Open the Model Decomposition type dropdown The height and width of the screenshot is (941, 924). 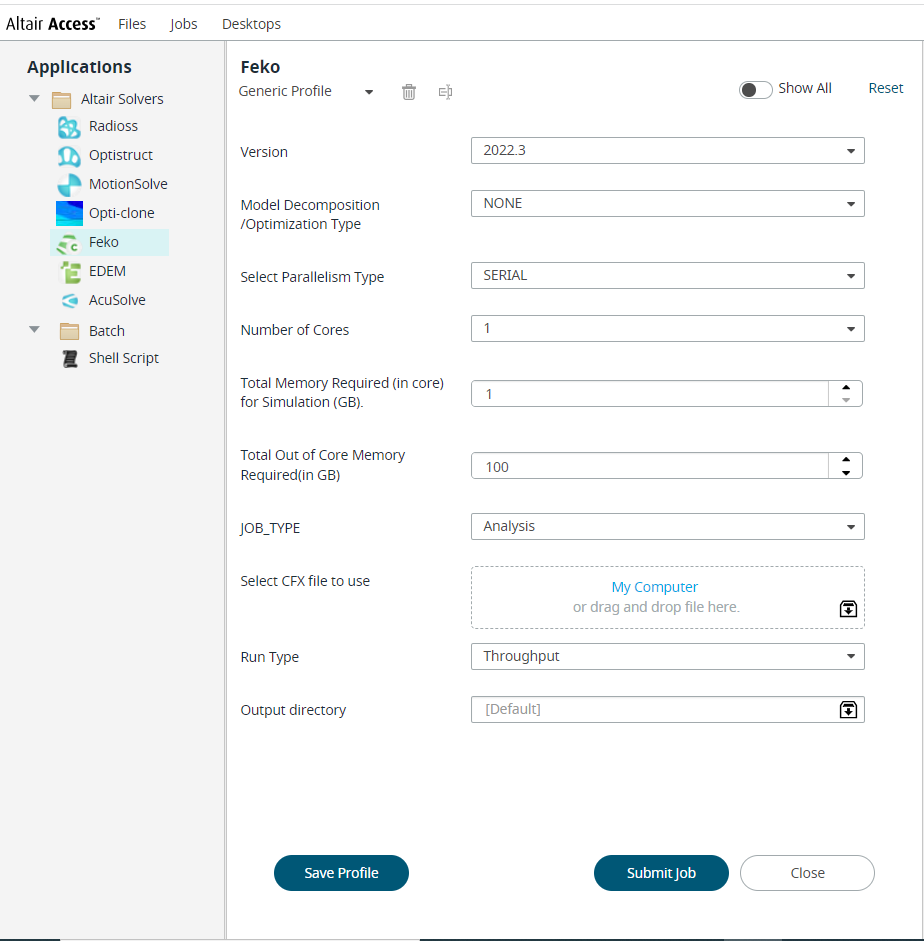[667, 203]
